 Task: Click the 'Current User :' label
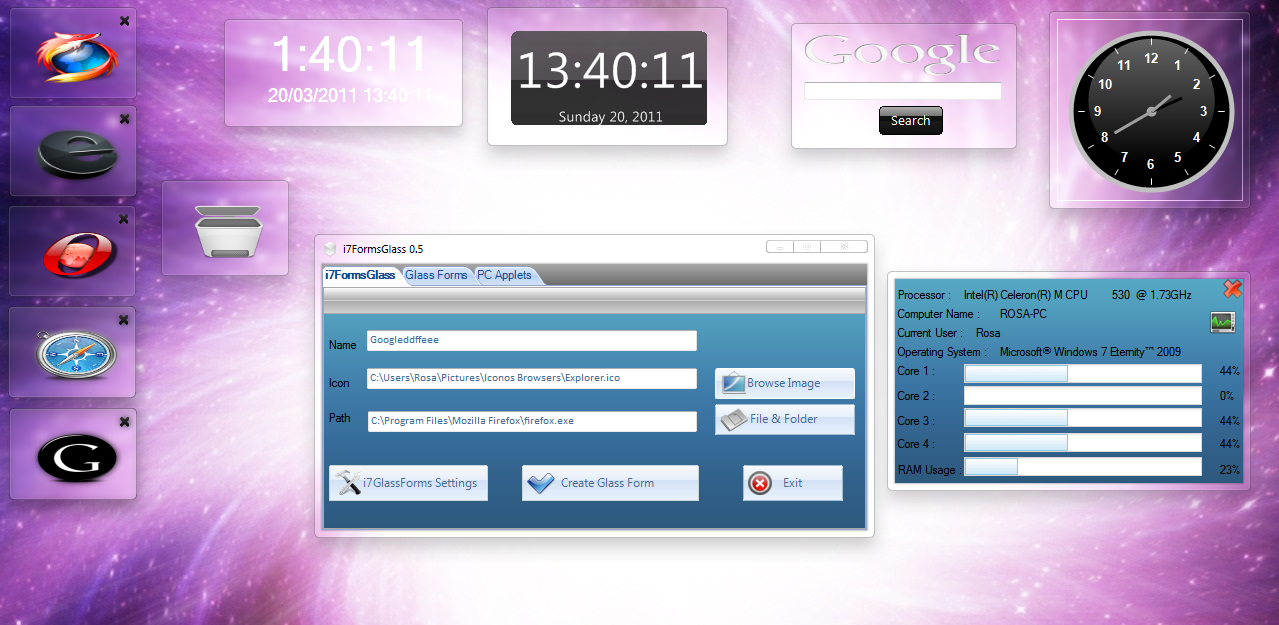coord(930,333)
